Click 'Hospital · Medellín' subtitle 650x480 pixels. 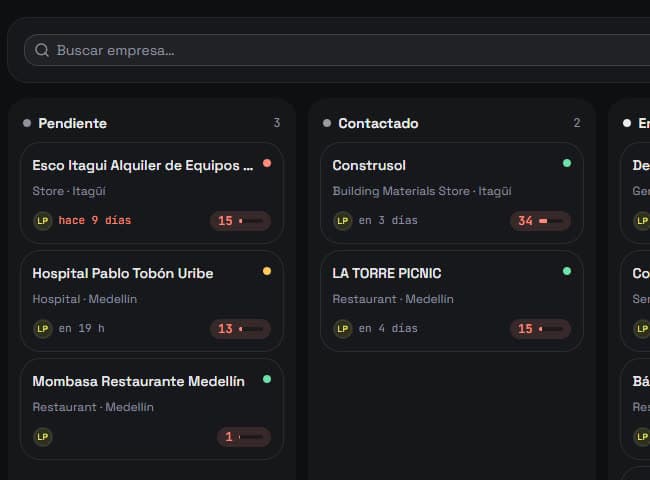tap(85, 299)
